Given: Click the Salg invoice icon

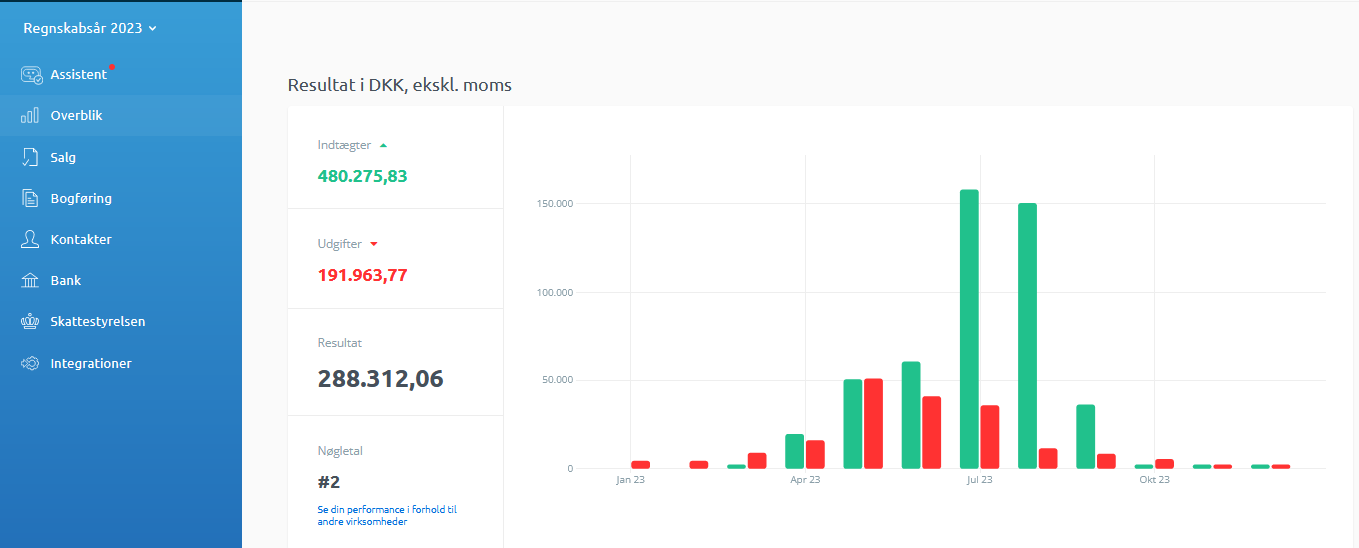Looking at the screenshot, I should click(x=30, y=157).
